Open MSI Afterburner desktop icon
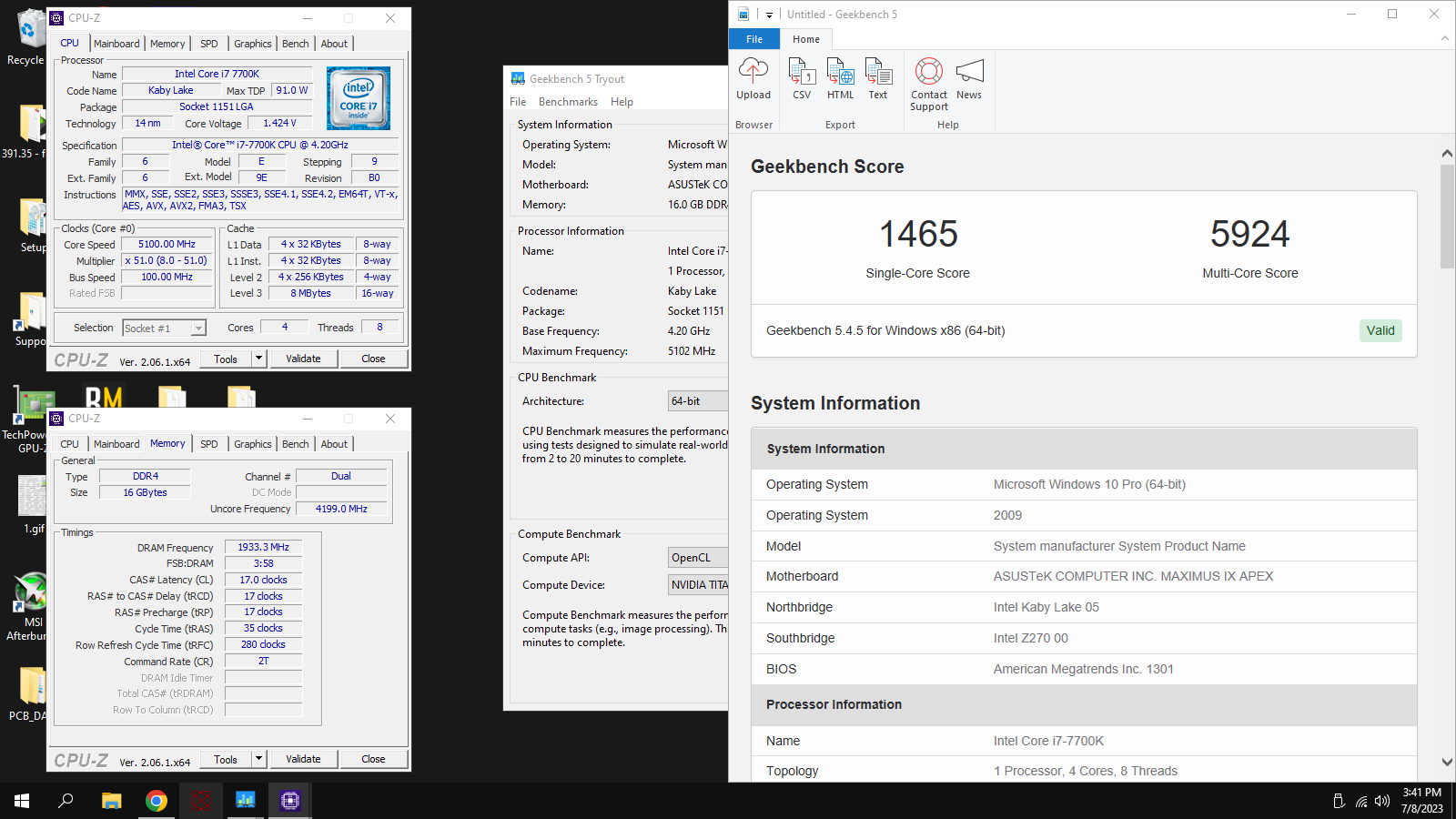 coord(28,606)
